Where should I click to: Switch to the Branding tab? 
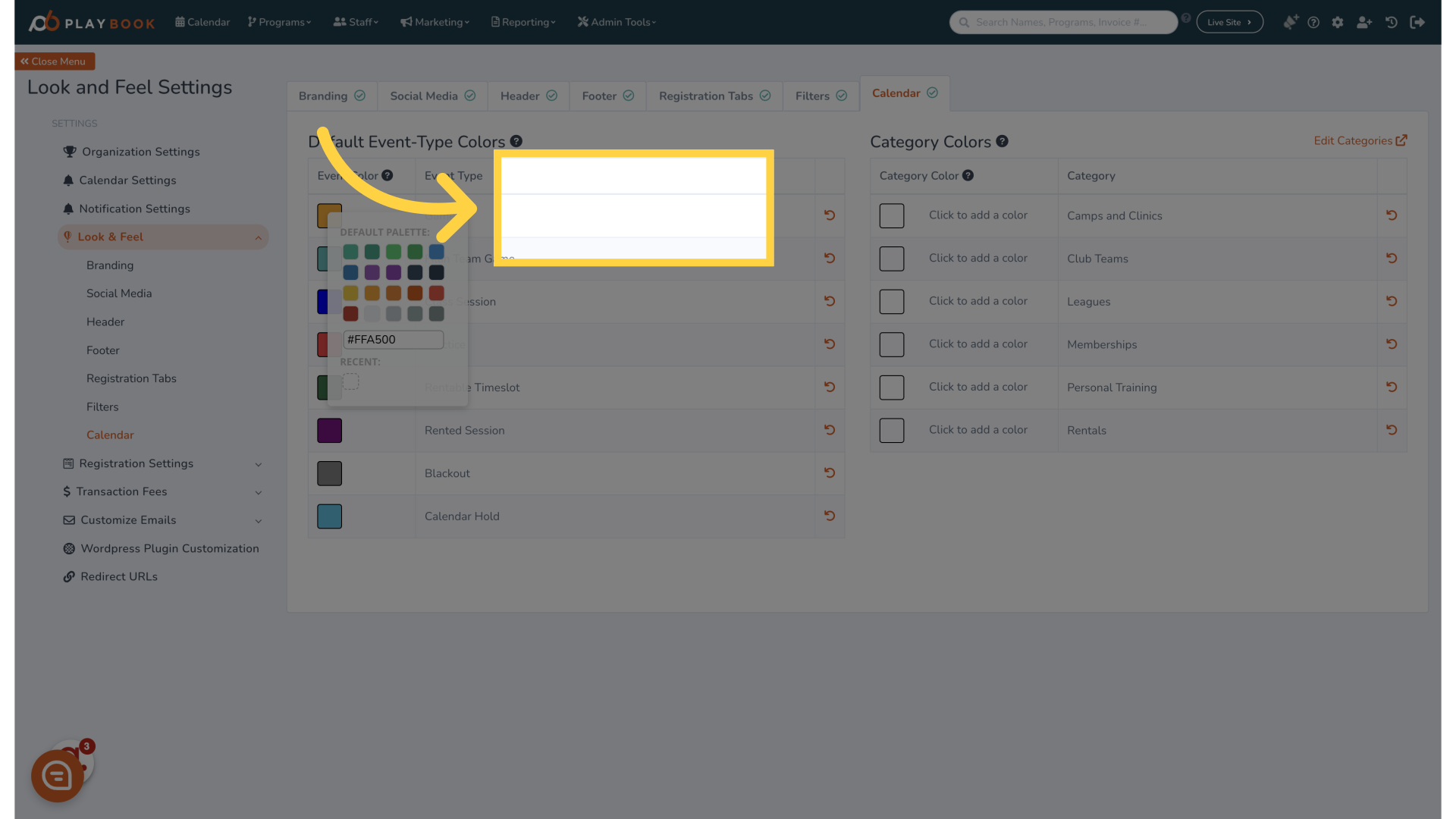331,96
